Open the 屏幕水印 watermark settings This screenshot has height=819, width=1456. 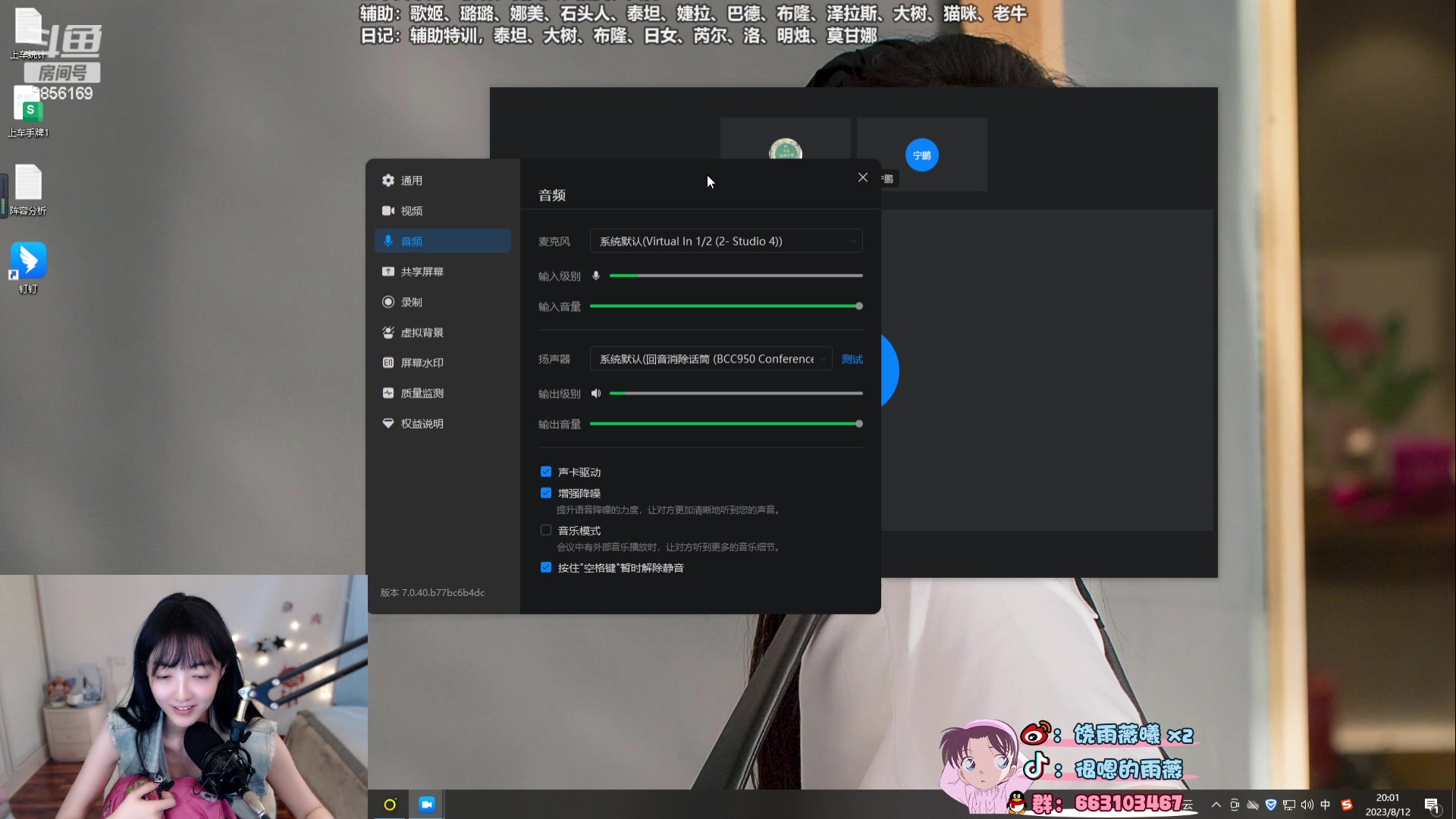point(442,362)
